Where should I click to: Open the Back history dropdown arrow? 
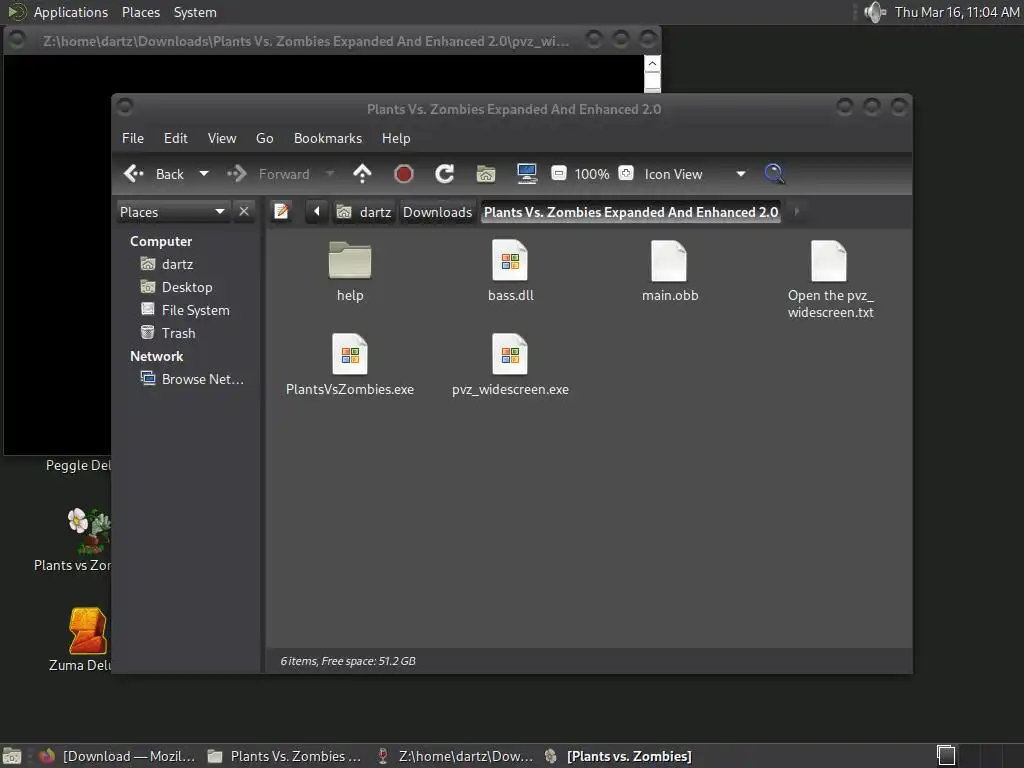[204, 174]
